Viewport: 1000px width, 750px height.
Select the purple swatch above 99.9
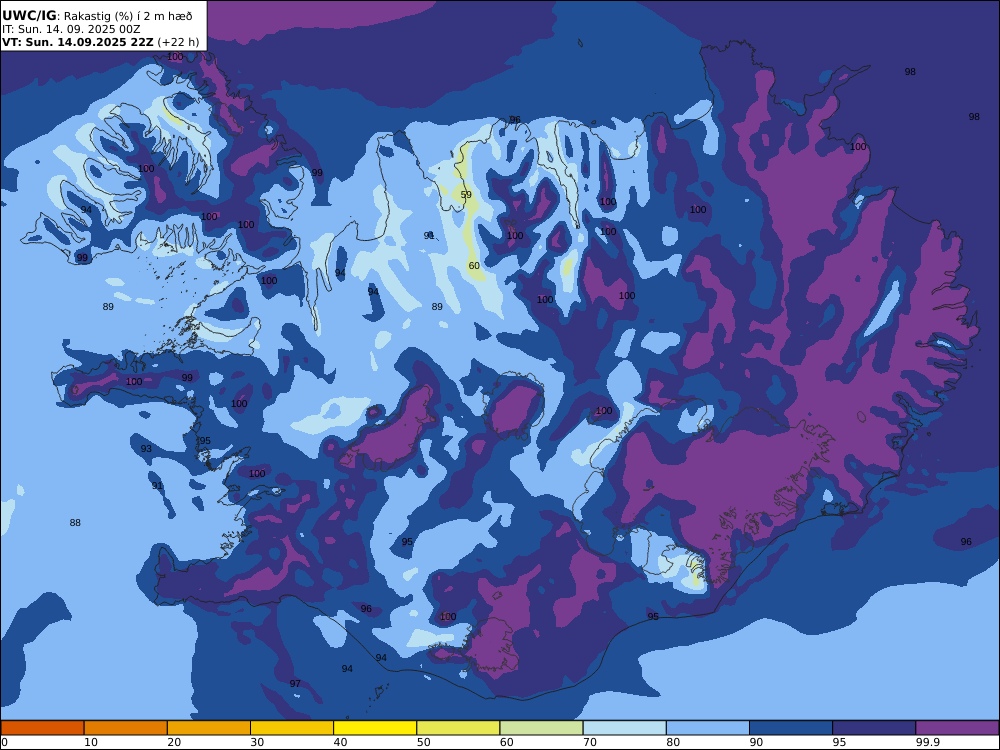[957, 728]
